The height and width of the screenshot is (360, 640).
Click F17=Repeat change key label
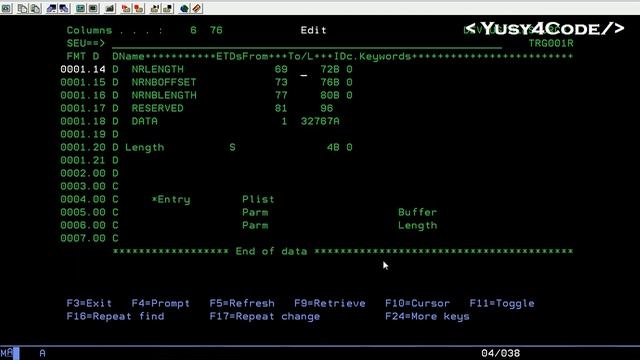click(x=265, y=316)
